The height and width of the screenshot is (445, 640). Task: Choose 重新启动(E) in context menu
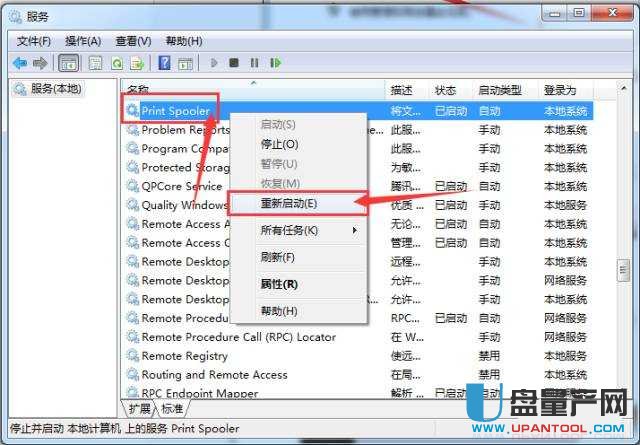click(289, 203)
